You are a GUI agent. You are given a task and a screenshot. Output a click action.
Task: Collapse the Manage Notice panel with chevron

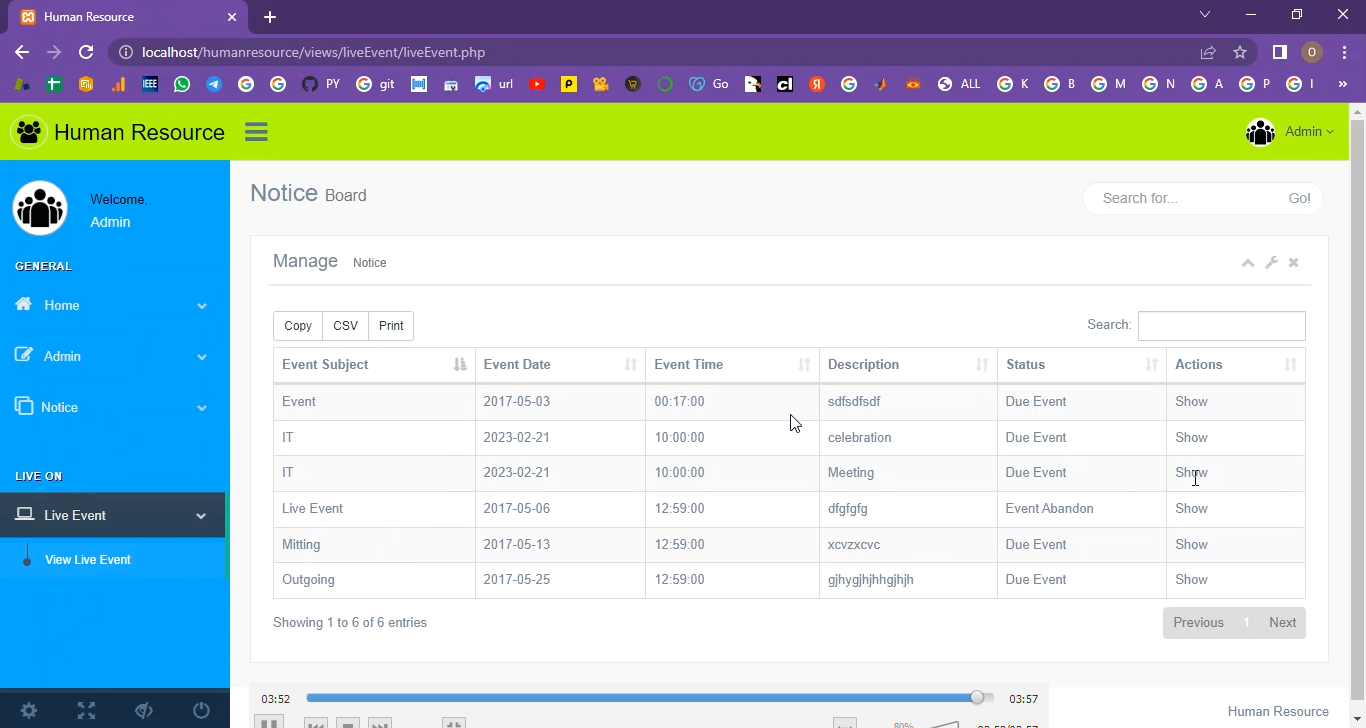pyautogui.click(x=1247, y=262)
